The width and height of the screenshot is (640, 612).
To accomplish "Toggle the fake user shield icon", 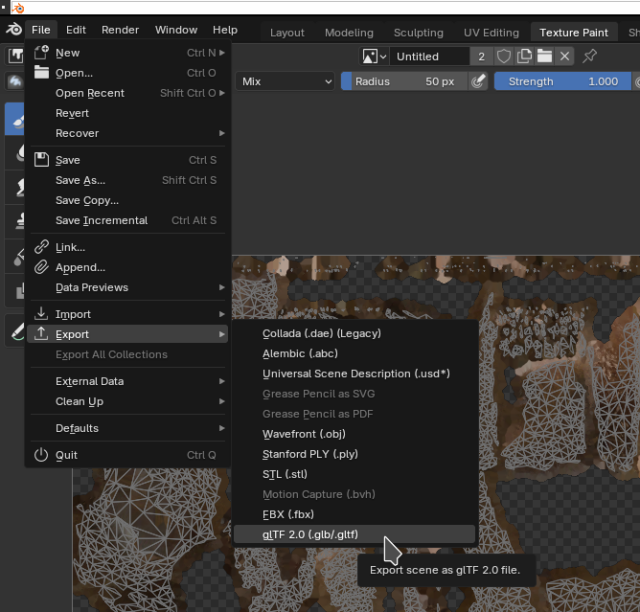I will (503, 56).
